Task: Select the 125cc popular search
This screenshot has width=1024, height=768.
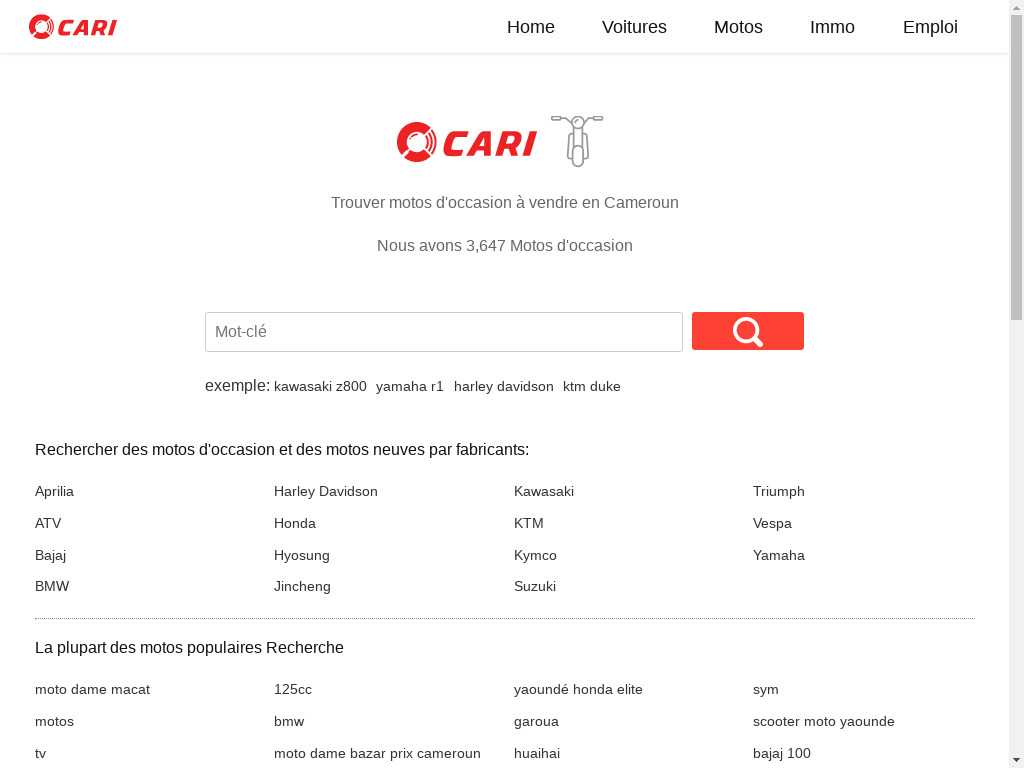Action: click(x=293, y=690)
